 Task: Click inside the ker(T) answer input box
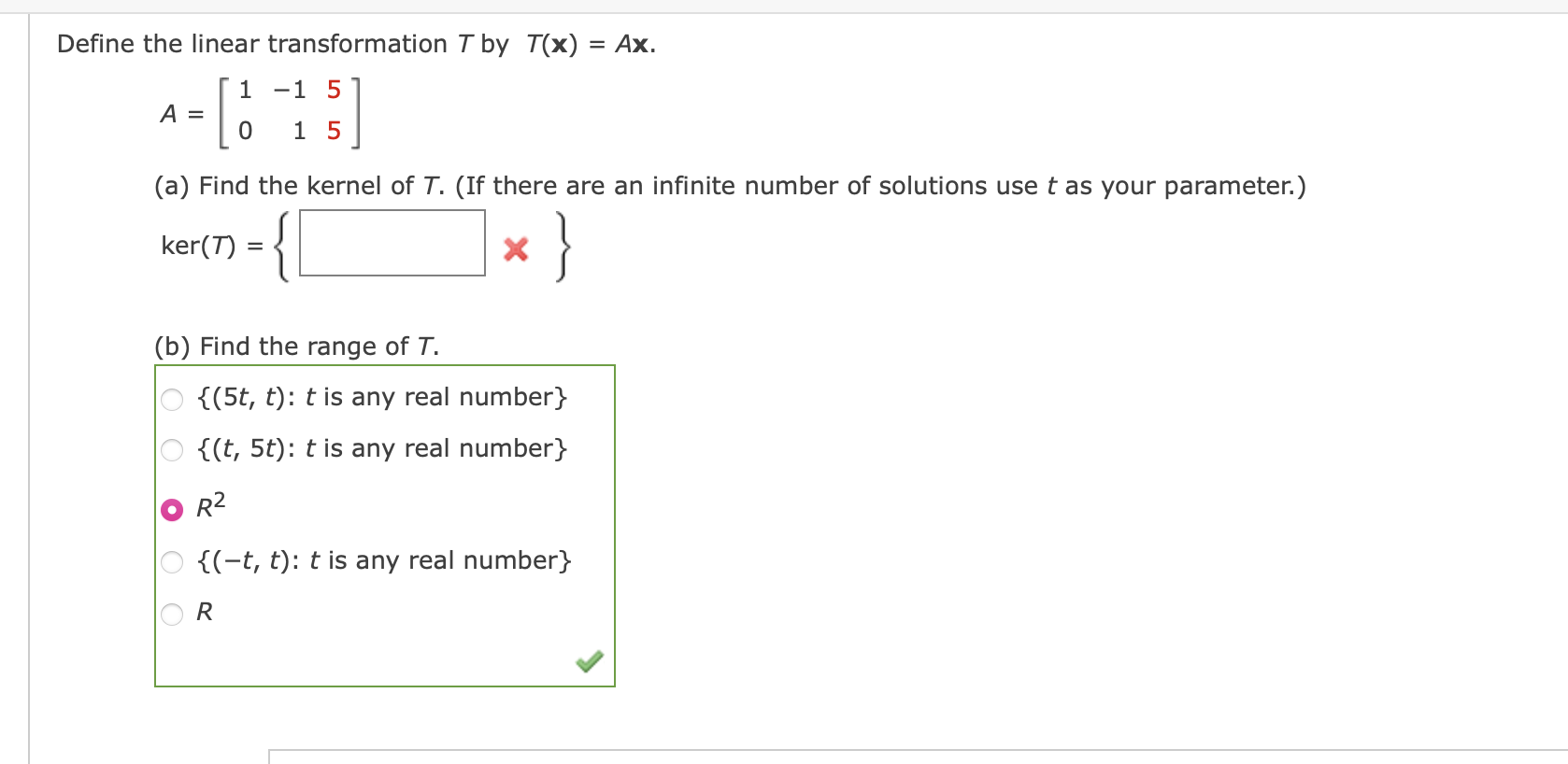(392, 245)
